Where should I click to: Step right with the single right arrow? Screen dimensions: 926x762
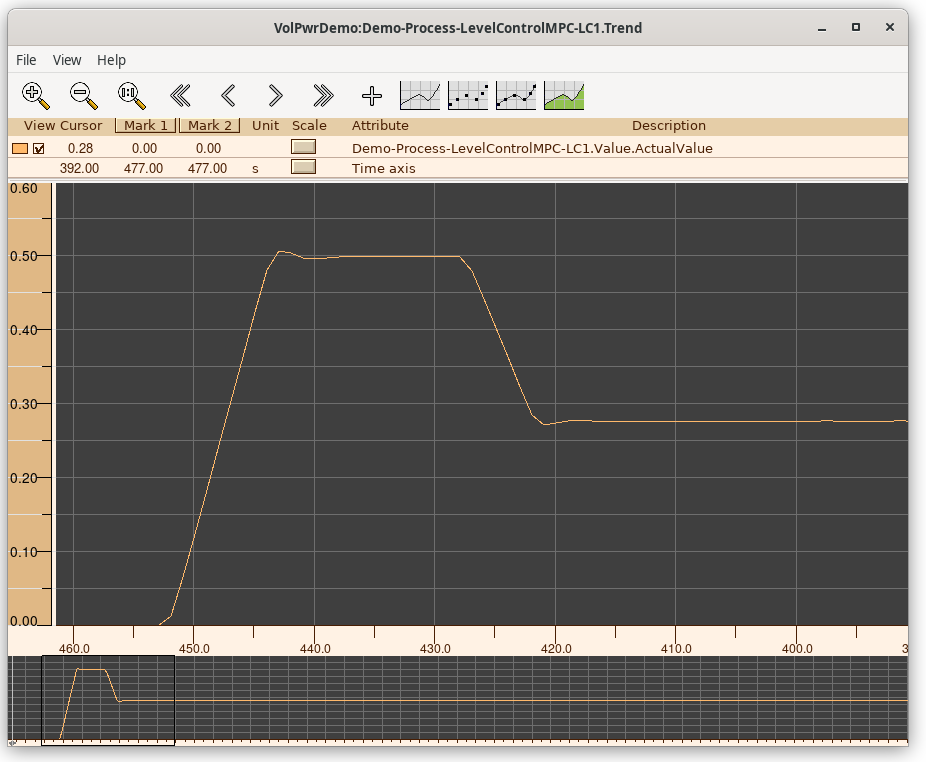(x=275, y=96)
